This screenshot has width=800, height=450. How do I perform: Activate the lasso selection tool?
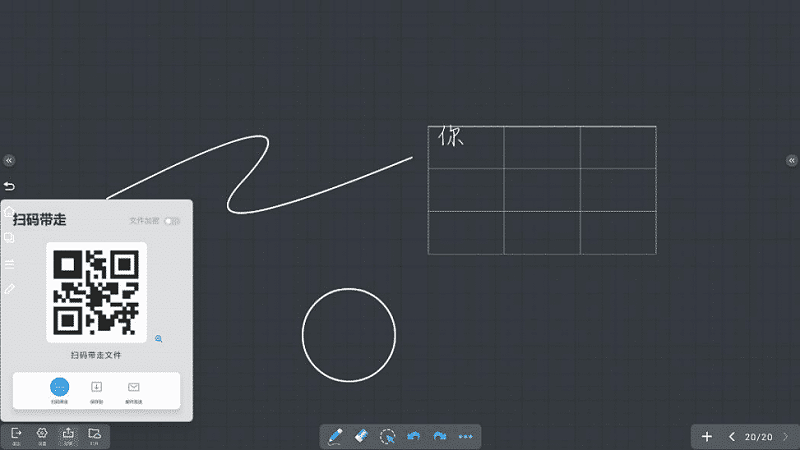[387, 437]
